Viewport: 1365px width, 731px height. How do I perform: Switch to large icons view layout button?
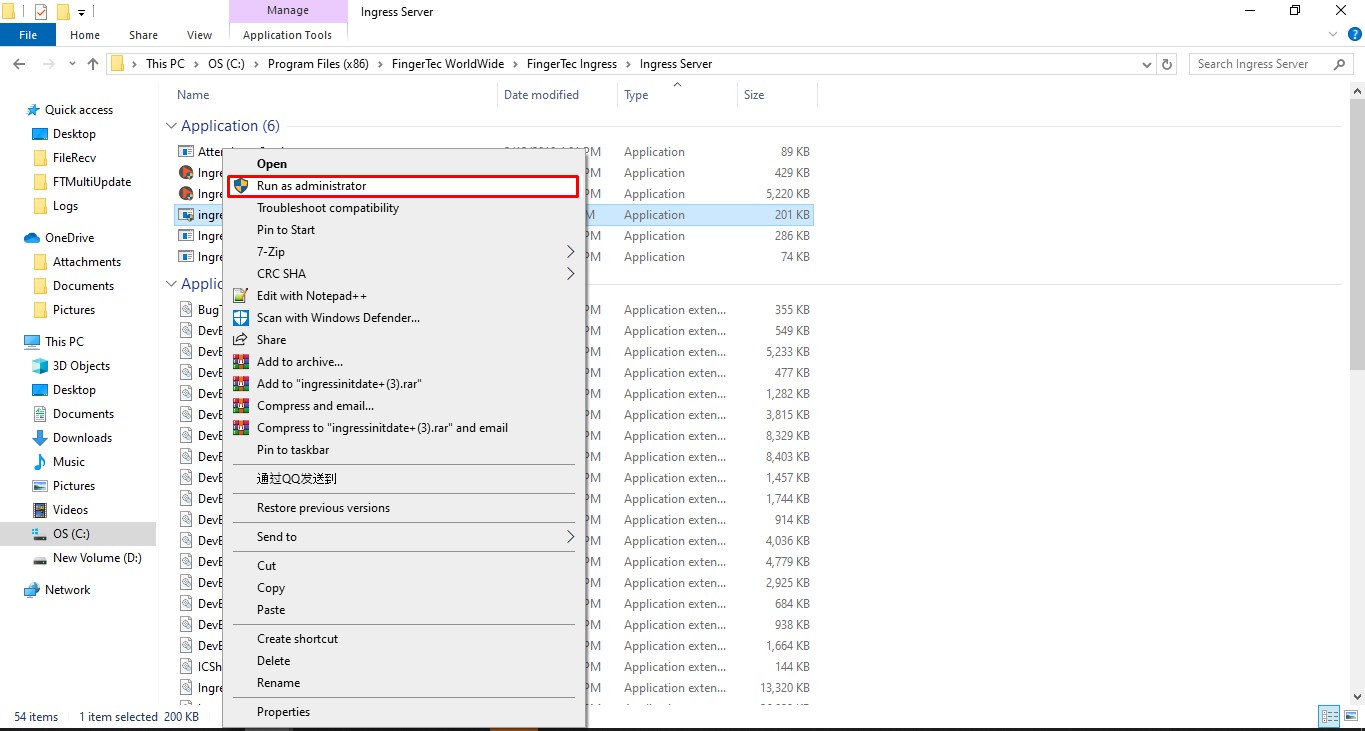(1349, 716)
